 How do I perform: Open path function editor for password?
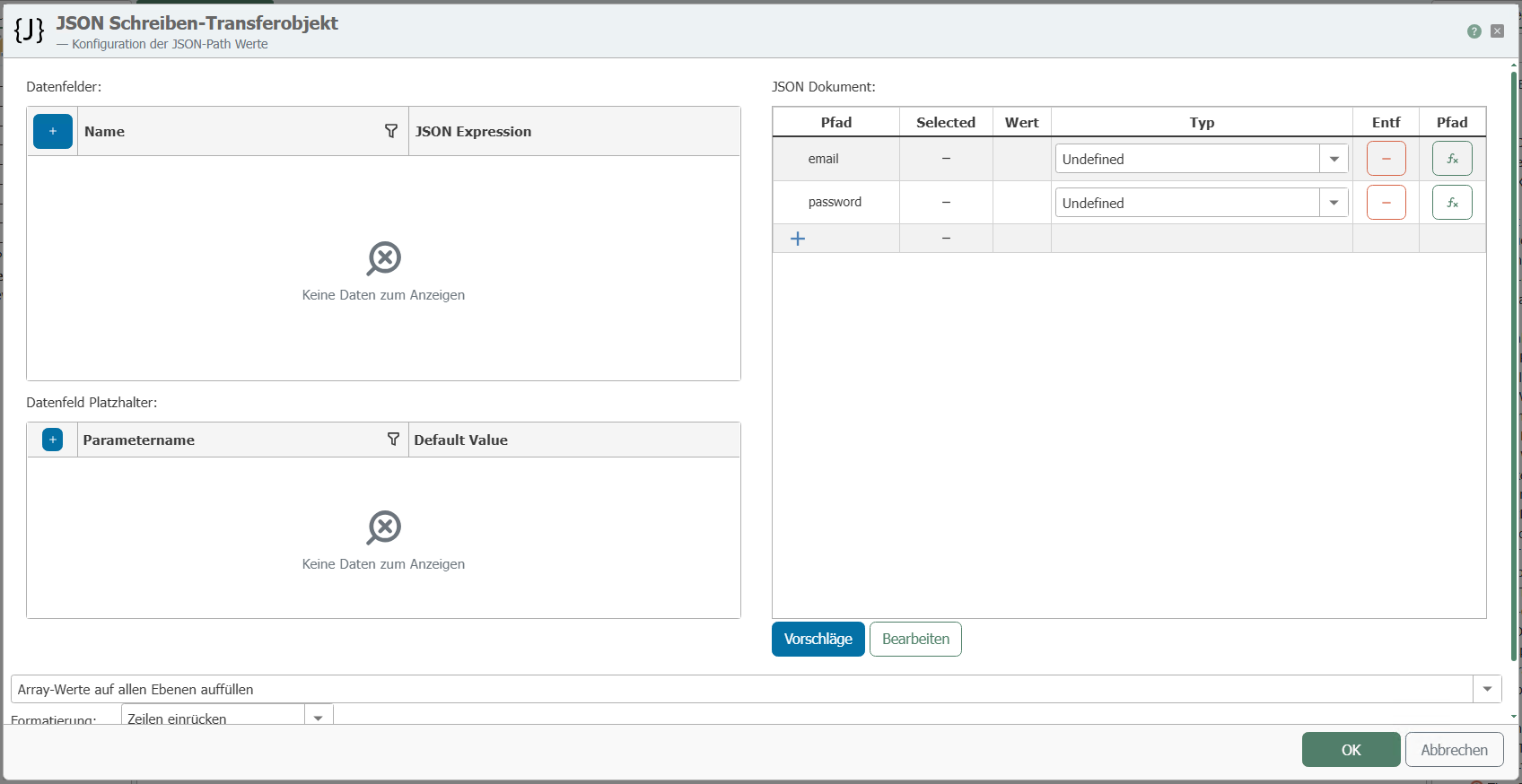(x=1452, y=203)
